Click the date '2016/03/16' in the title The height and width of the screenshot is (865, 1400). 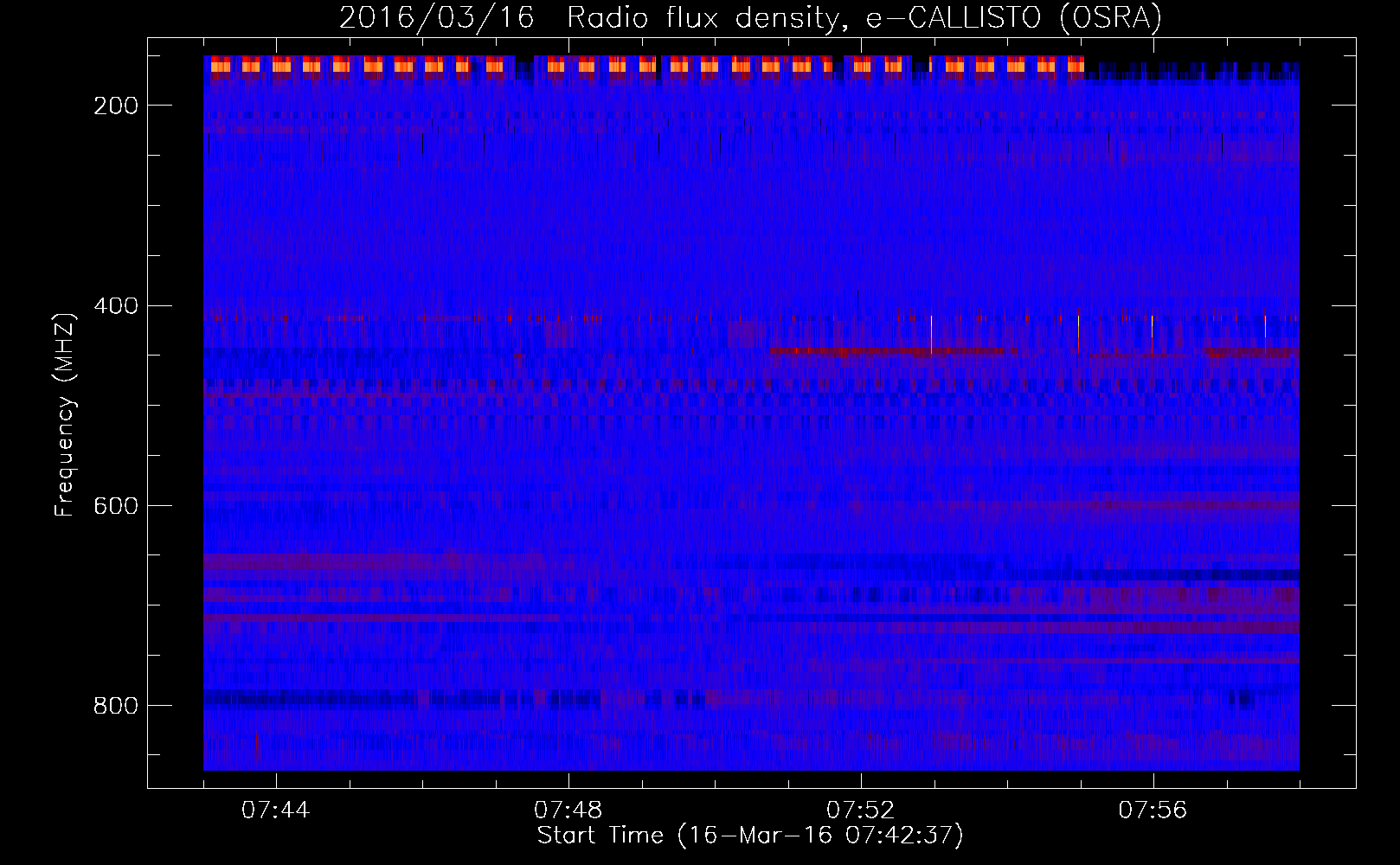click(436, 17)
